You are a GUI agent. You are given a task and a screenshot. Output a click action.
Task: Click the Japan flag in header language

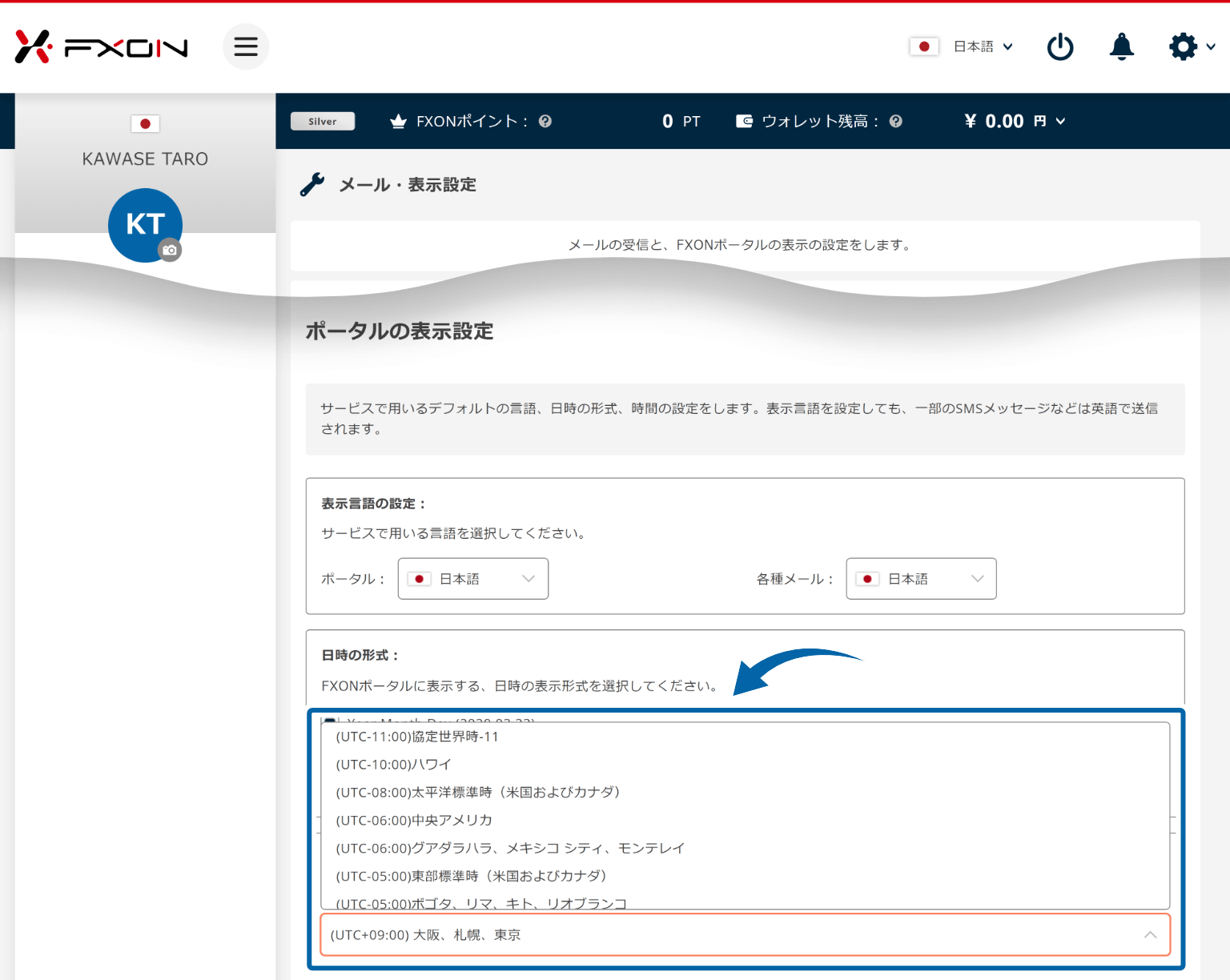pos(924,46)
